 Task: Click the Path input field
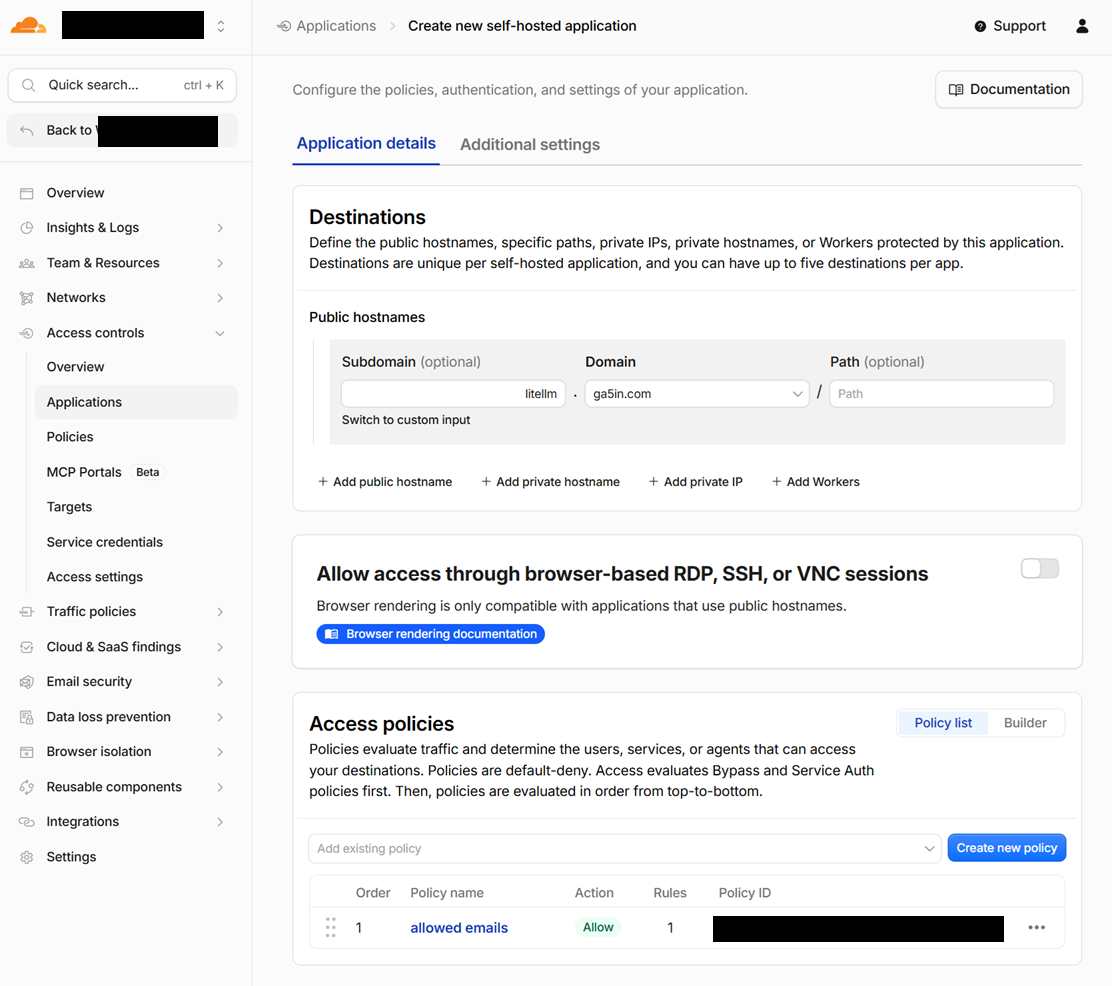point(941,394)
